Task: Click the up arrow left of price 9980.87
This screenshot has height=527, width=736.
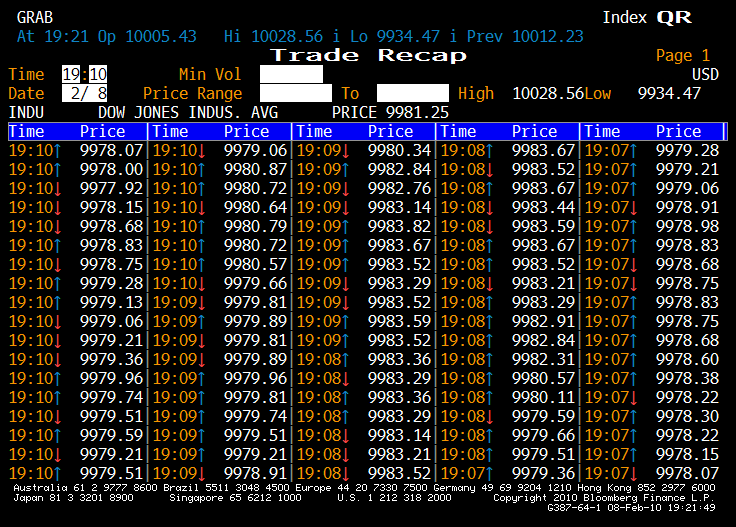Action: pyautogui.click(x=201, y=169)
